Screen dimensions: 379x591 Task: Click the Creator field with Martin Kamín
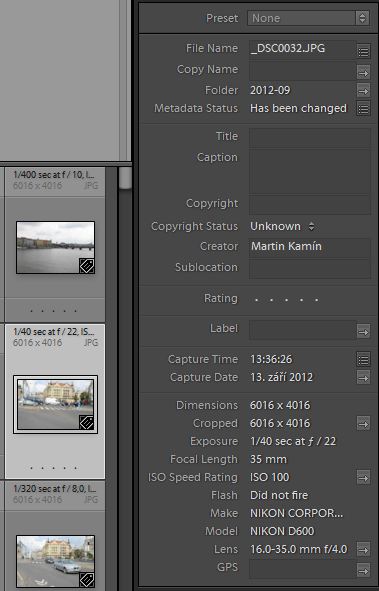coord(310,247)
